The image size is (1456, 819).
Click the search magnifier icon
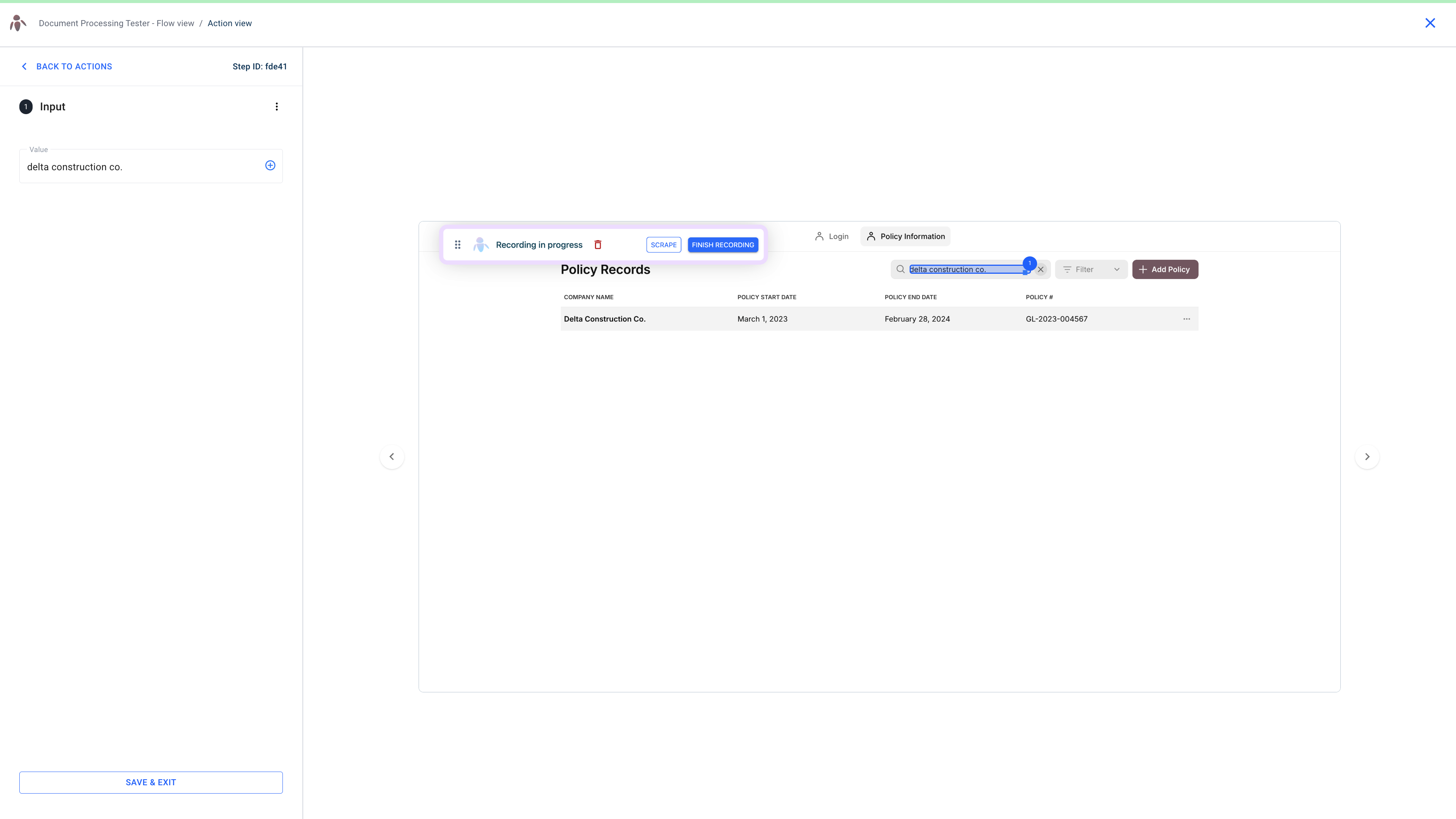[901, 270]
